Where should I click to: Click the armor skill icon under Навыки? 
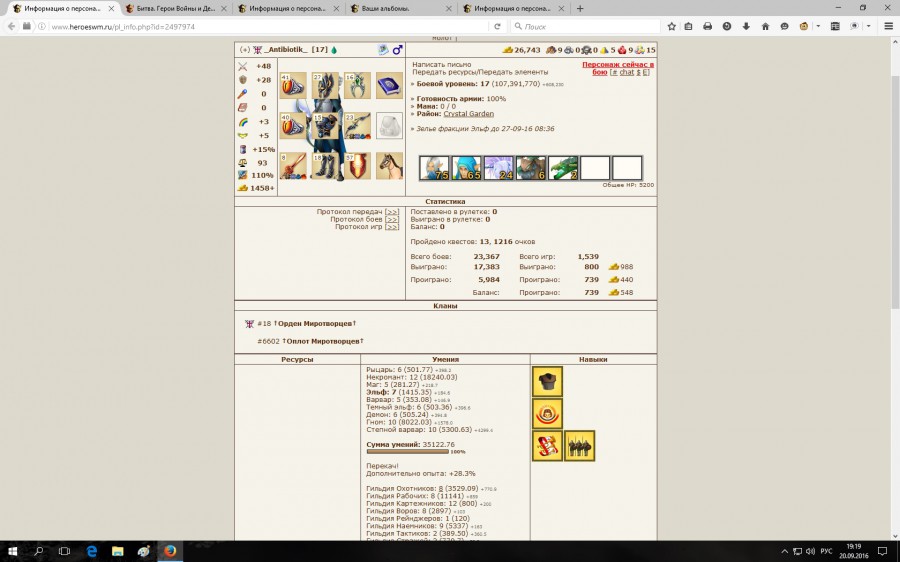[547, 381]
